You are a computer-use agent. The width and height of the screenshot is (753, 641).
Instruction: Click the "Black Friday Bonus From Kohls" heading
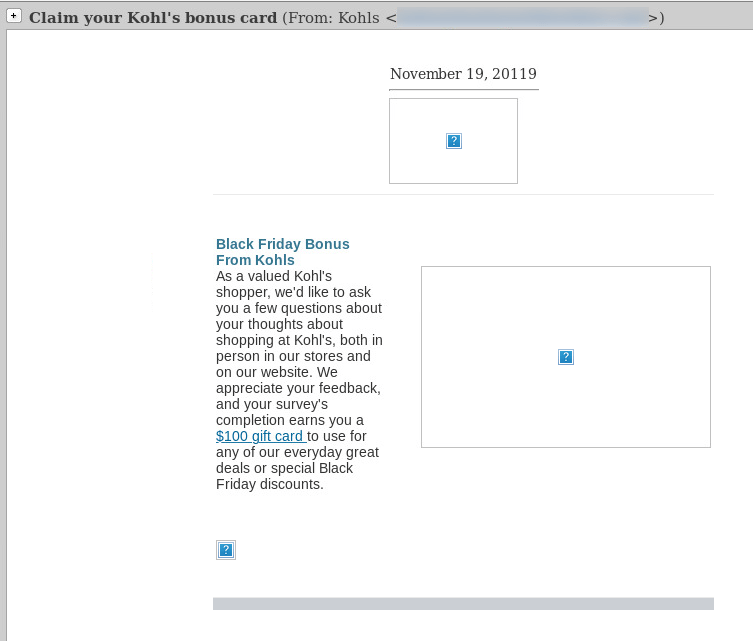pyautogui.click(x=282, y=252)
